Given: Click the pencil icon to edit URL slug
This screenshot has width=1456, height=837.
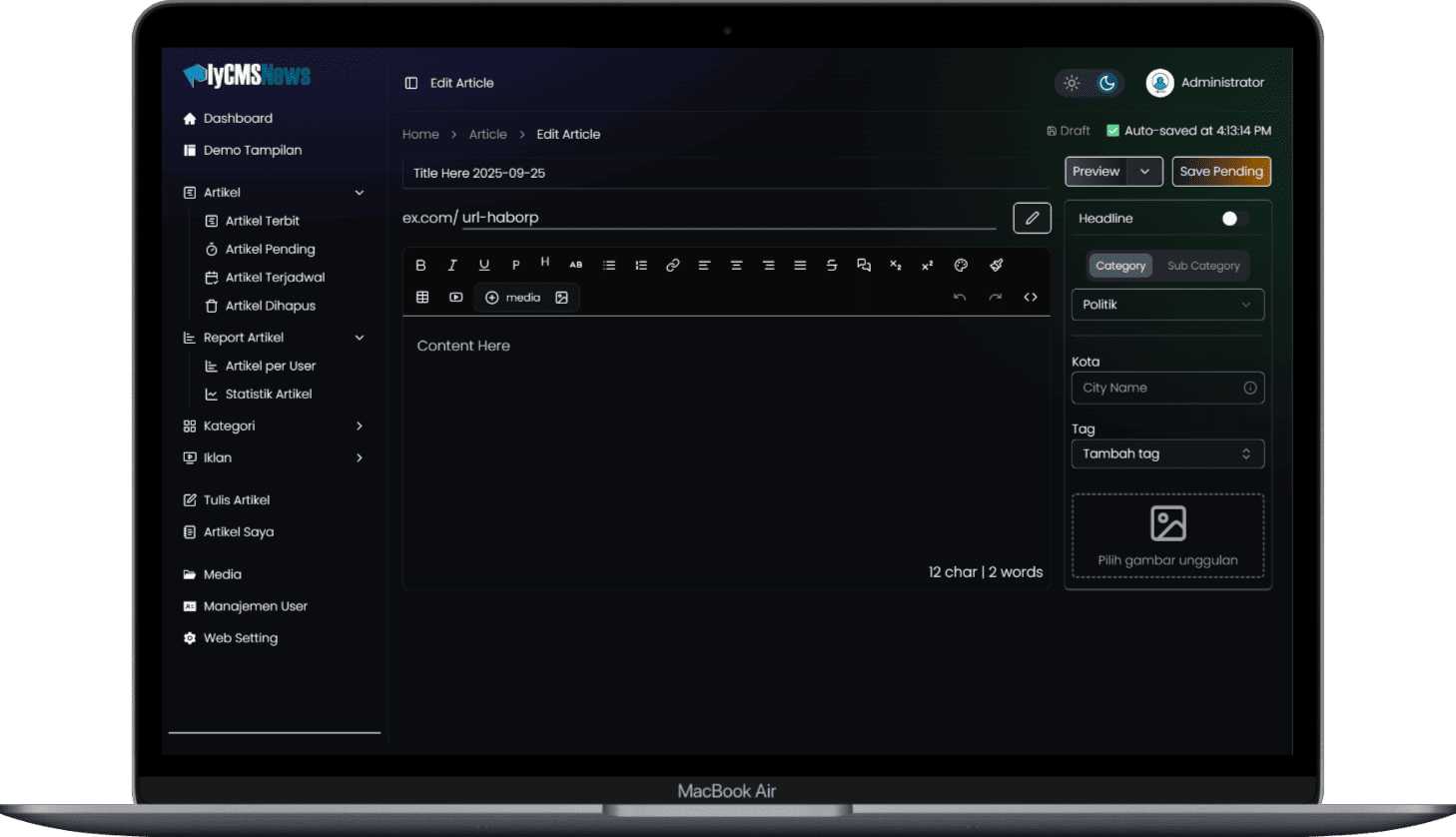Looking at the screenshot, I should 1032,218.
